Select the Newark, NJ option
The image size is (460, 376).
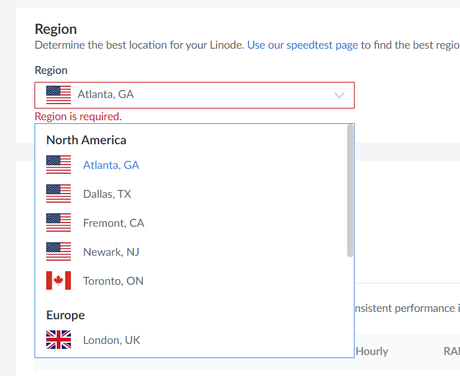pos(111,252)
